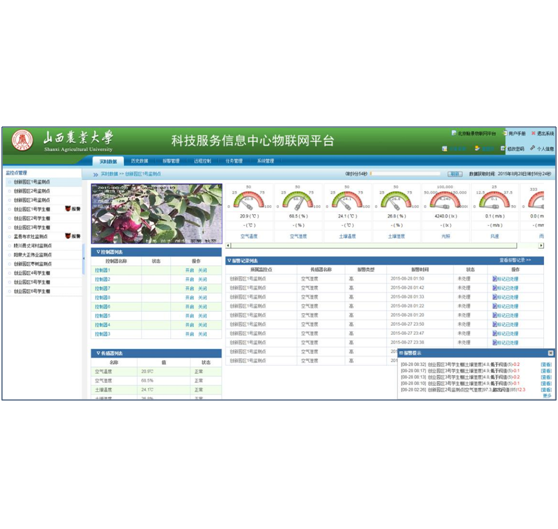558x529 pixels.
Task: Switch to the second navigation tab, 历史数据 (history data)
Action: [139, 161]
